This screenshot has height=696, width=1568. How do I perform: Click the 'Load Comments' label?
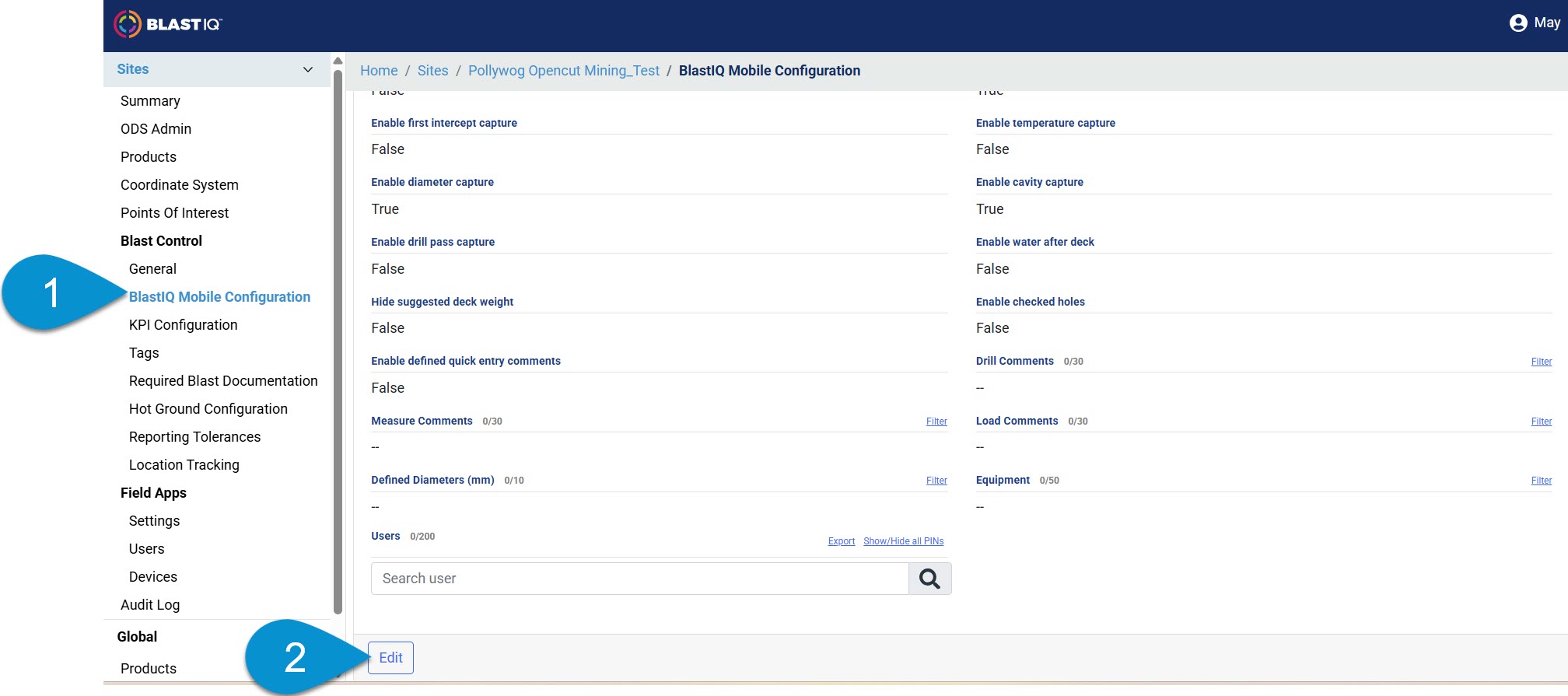(x=1017, y=421)
